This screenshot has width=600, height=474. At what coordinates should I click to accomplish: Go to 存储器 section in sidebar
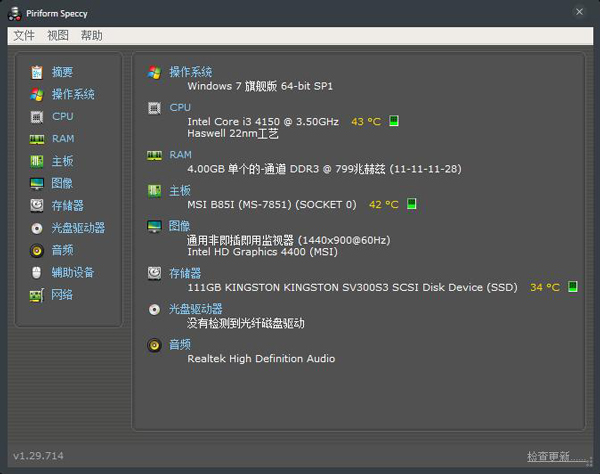(68, 205)
